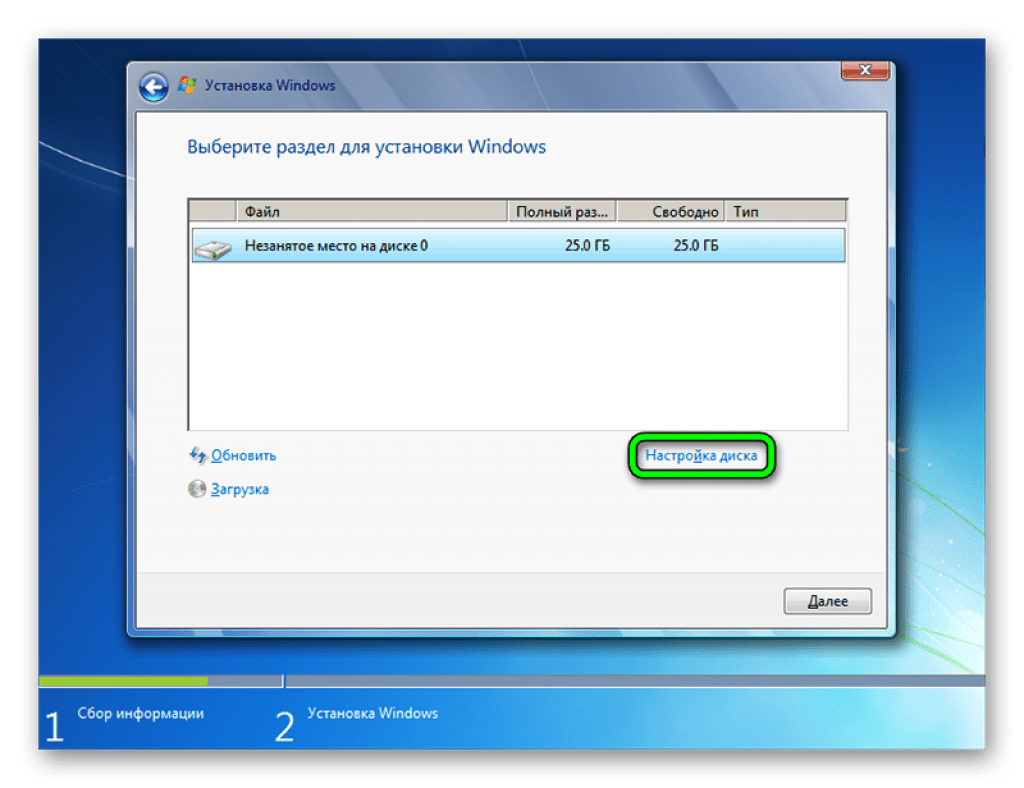Sort by the Полный раз... column header

[x=562, y=212]
